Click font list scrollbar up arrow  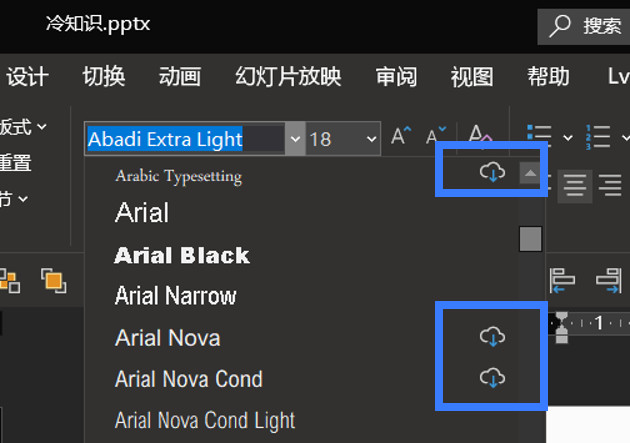click(x=530, y=173)
